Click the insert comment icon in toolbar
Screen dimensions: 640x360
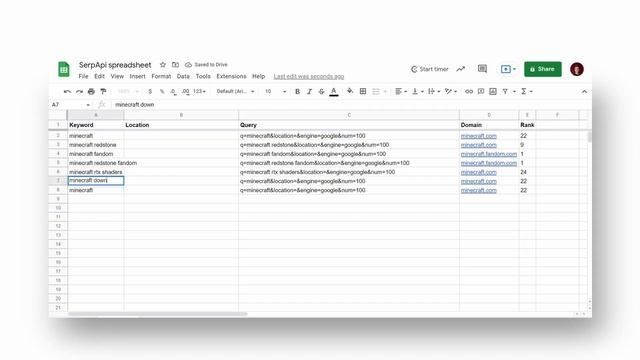point(481,91)
